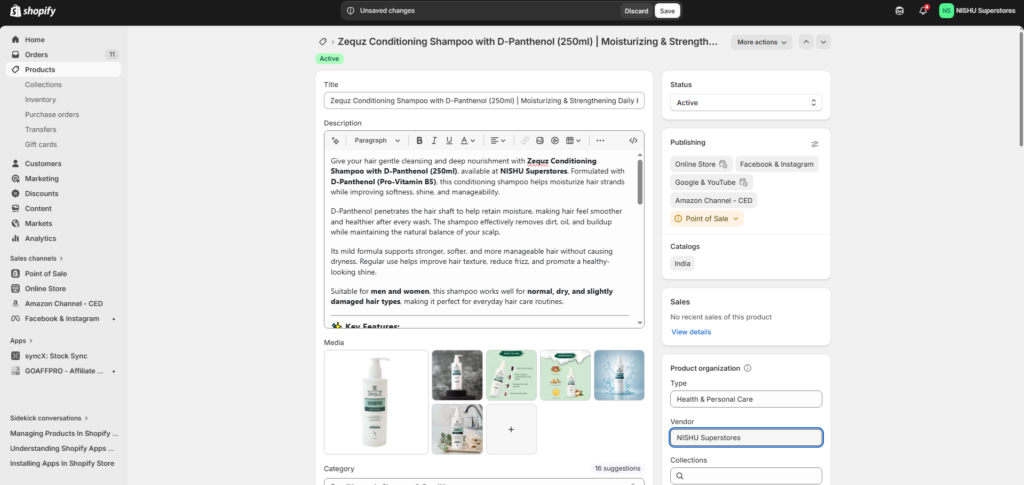Open GOAFFPRO - Affiliate app
This screenshot has height=485, width=1024.
pos(64,371)
